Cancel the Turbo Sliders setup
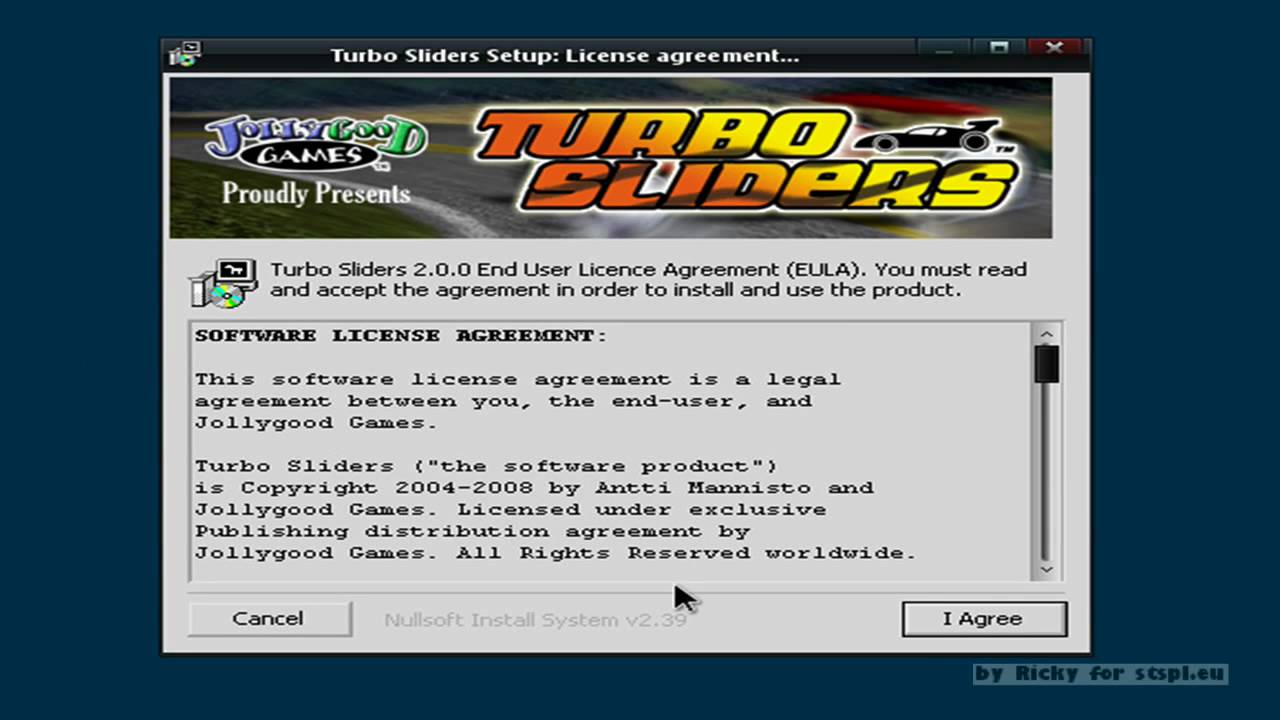1280x720 pixels. [x=269, y=619]
